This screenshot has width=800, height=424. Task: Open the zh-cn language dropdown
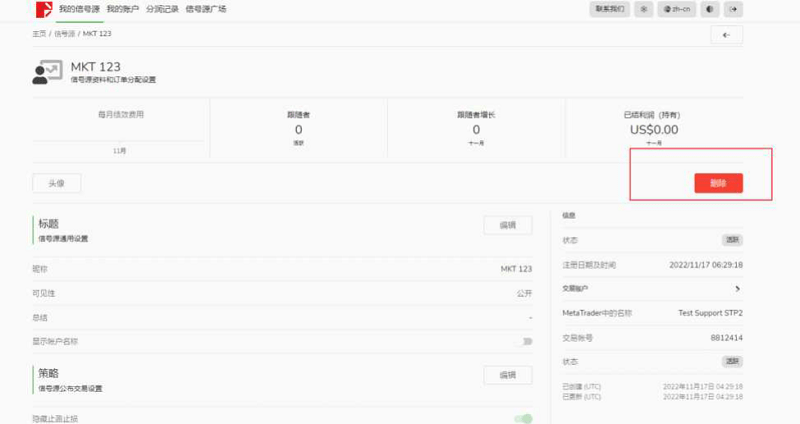[x=677, y=9]
